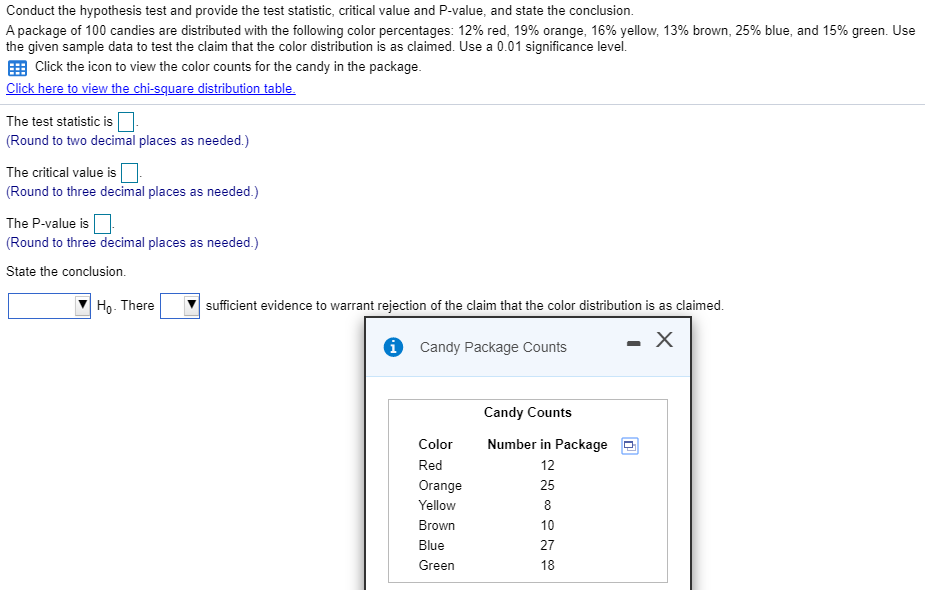This screenshot has height=590, width=925.
Task: Click the Number in Package column header
Action: pos(546,444)
